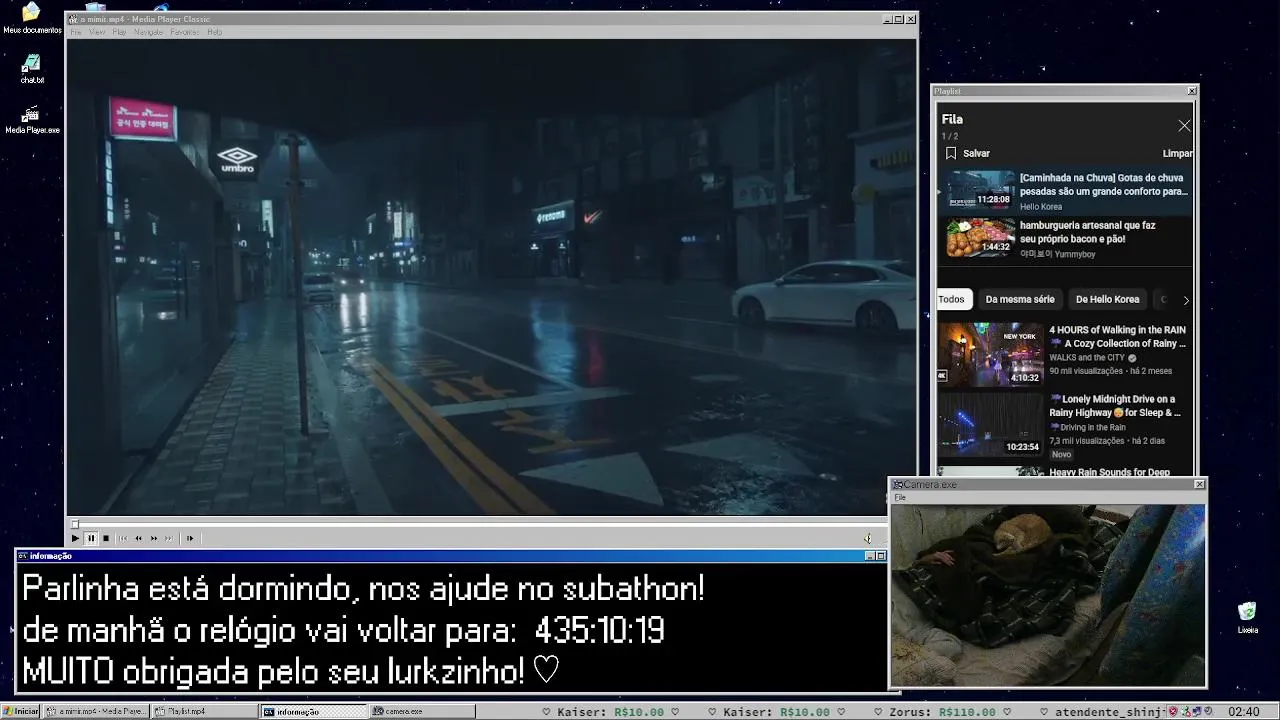Click the Media Player Classic title bar icon
Image resolution: width=1280 pixels, height=720 pixels.
point(72,19)
